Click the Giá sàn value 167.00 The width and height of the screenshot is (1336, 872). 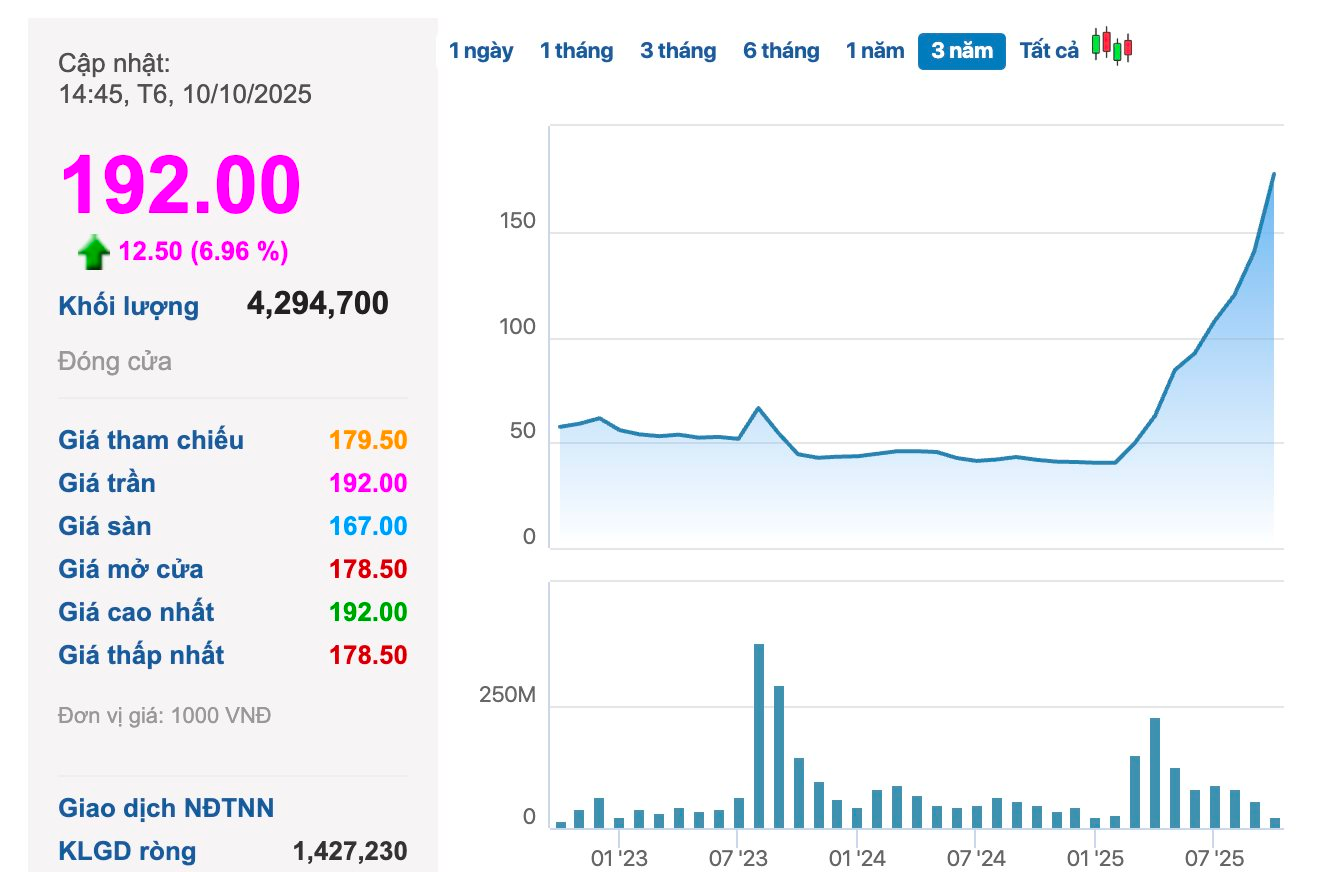tap(368, 526)
